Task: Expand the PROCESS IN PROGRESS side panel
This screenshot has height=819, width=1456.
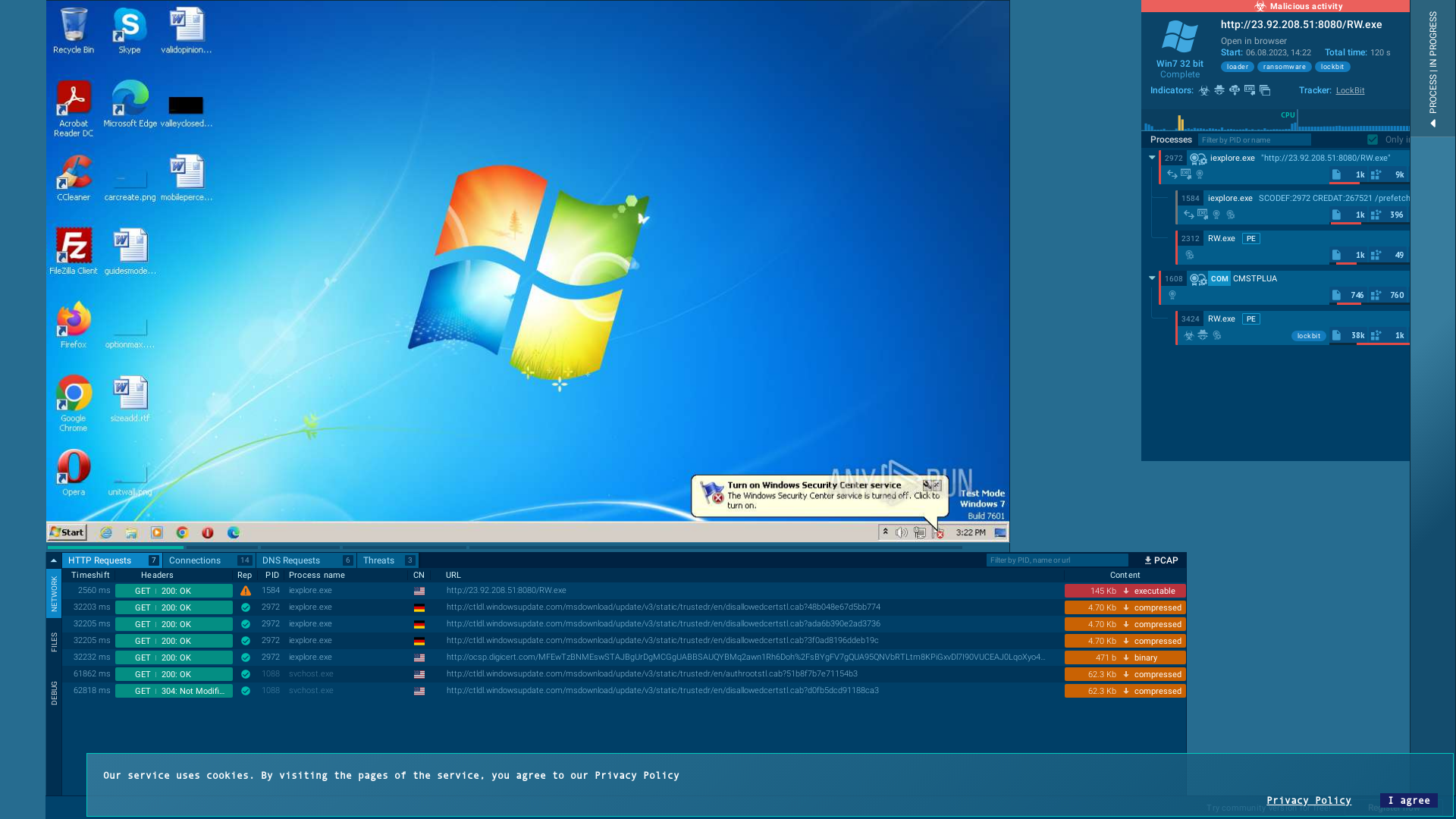Action: [1432, 68]
